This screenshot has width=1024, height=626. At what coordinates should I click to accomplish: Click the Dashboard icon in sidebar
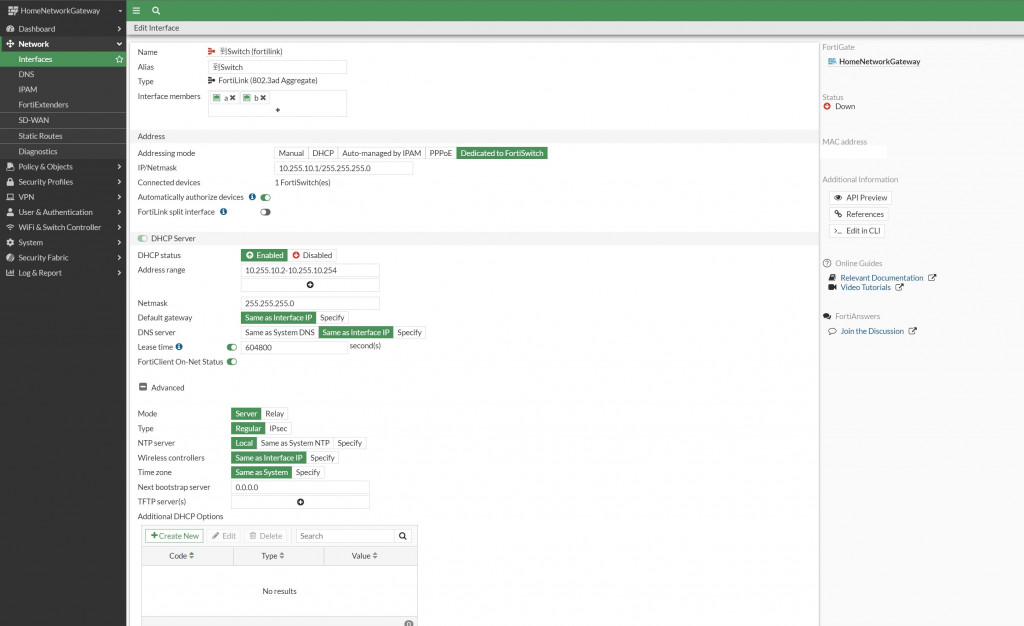coord(10,29)
